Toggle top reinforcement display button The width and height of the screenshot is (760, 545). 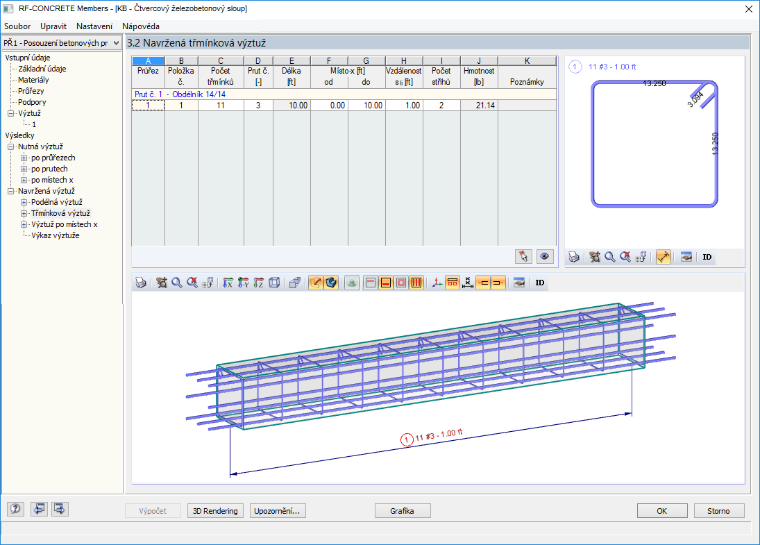(x=371, y=283)
